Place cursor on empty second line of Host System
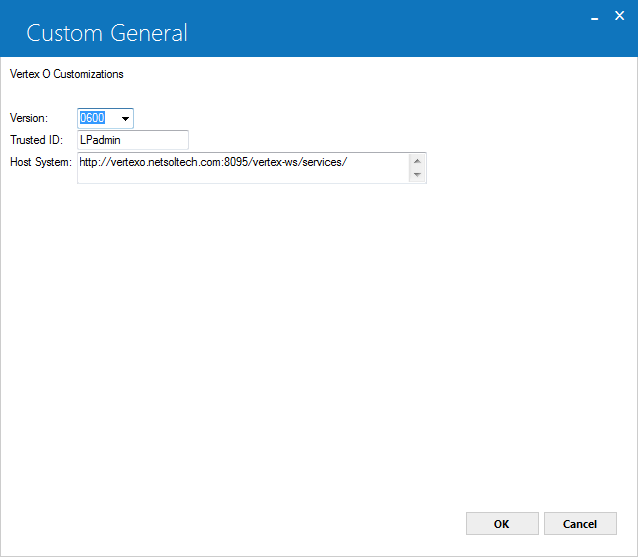Screen dimensions: 638x557 243,176
